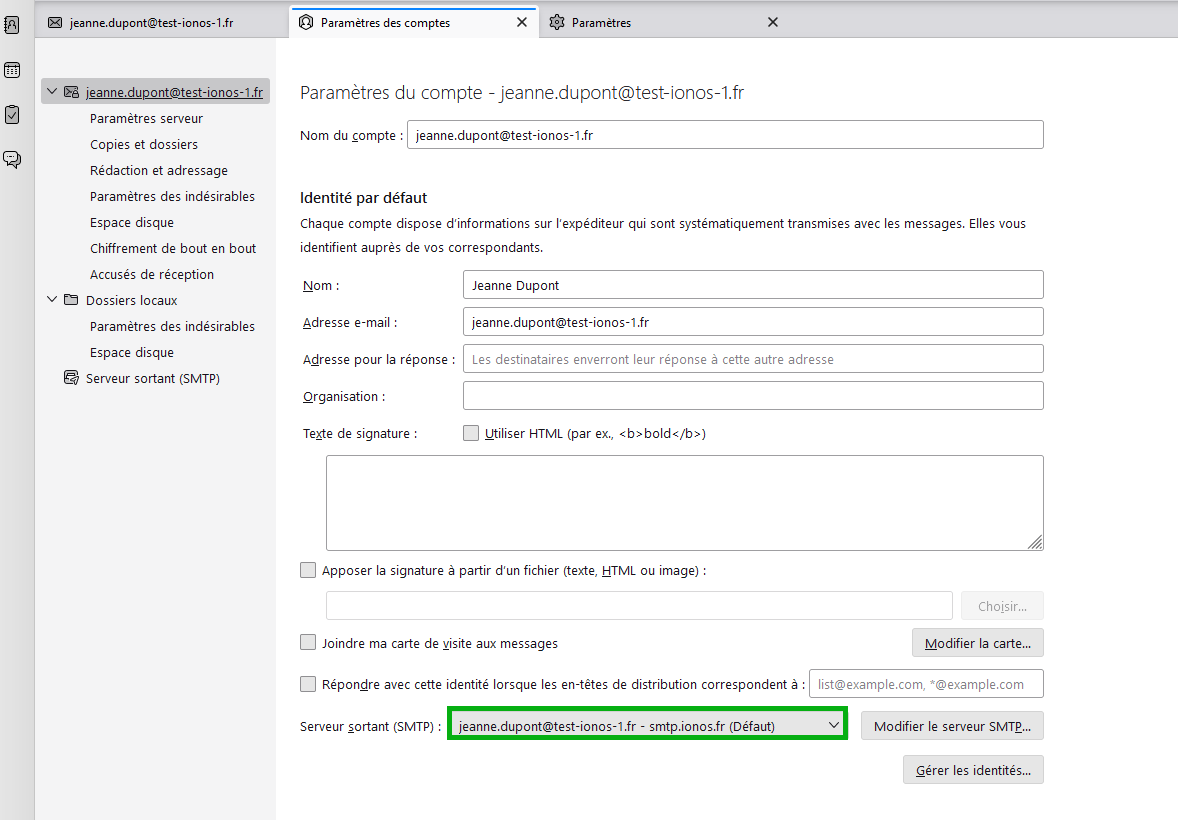Open the Chat sidebar icon
This screenshot has height=820, width=1178.
12,159
